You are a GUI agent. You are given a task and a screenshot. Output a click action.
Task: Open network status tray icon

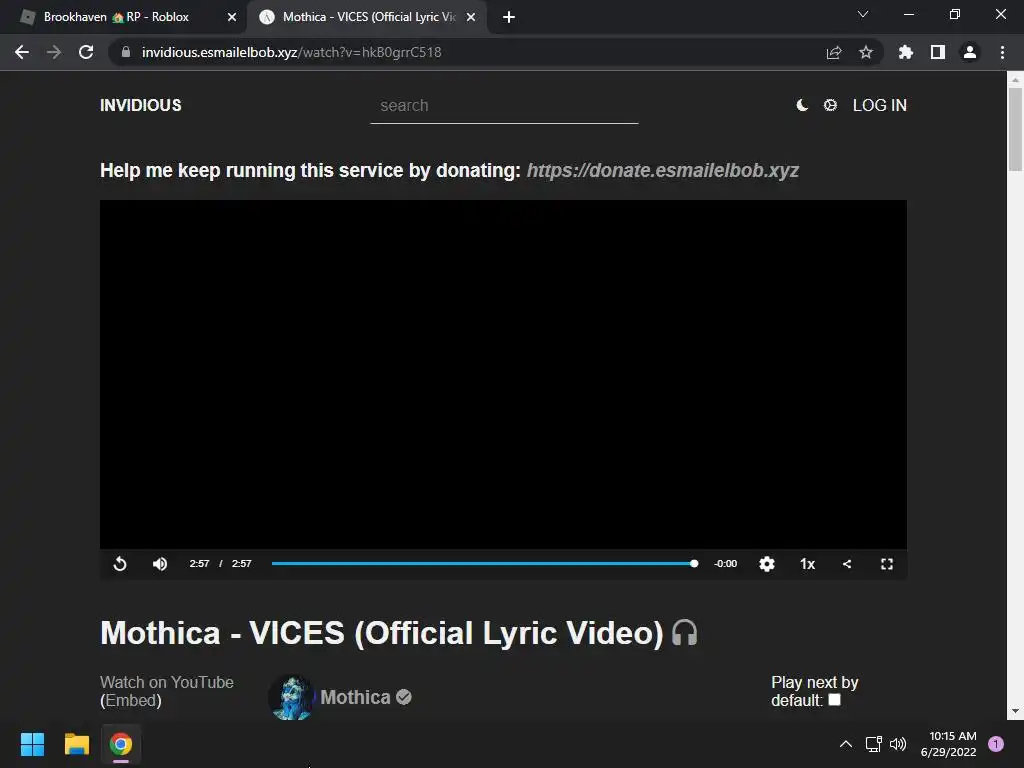[x=873, y=744]
